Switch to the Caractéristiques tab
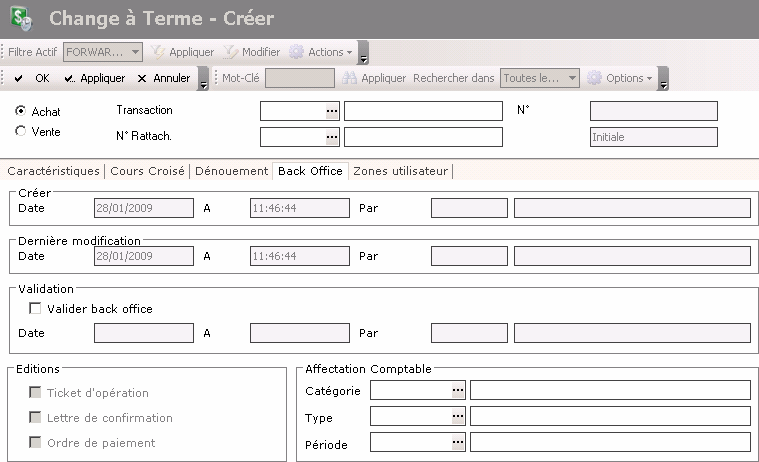 click(x=53, y=171)
